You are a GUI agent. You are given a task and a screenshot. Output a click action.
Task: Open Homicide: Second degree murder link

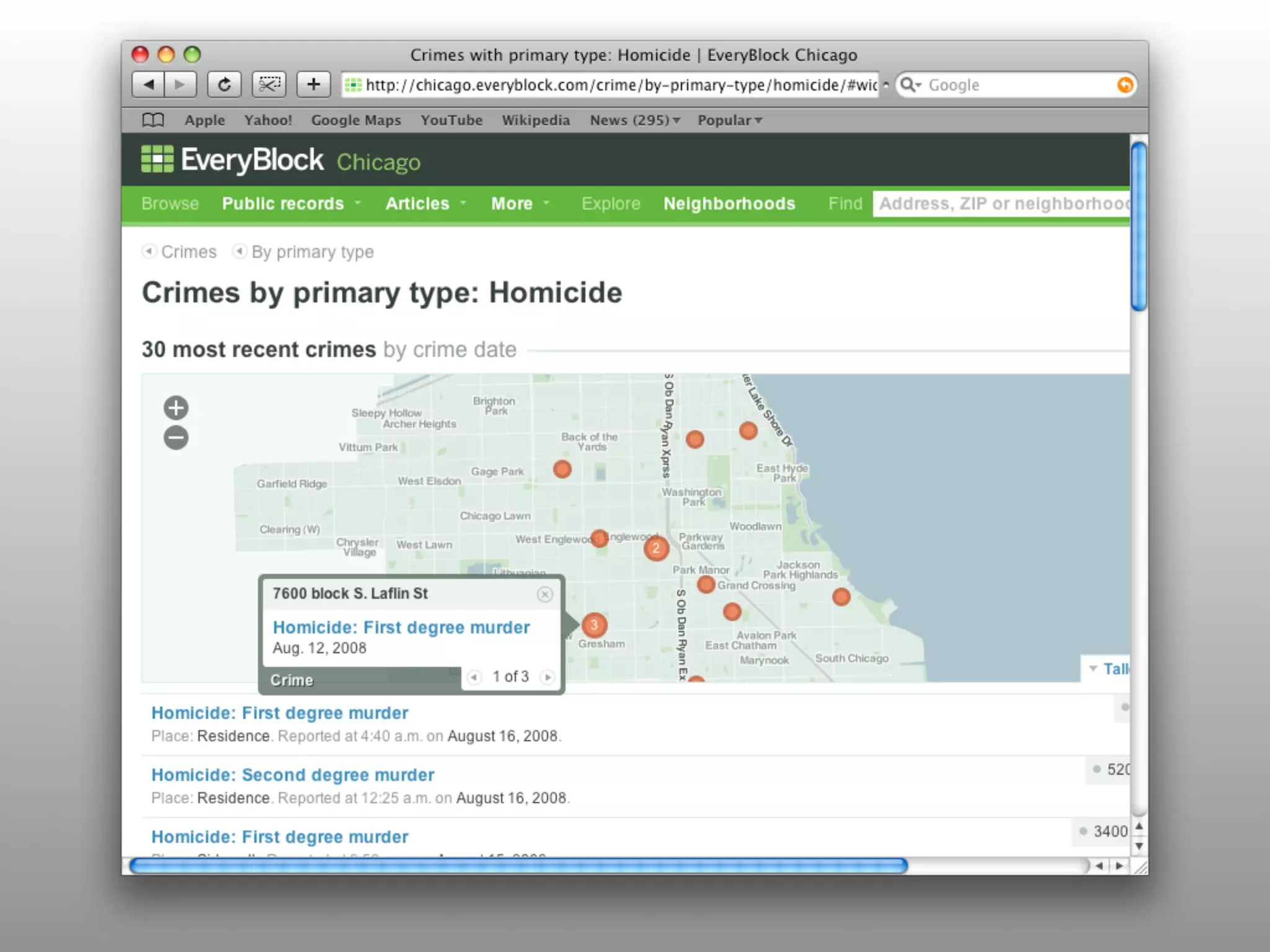293,775
